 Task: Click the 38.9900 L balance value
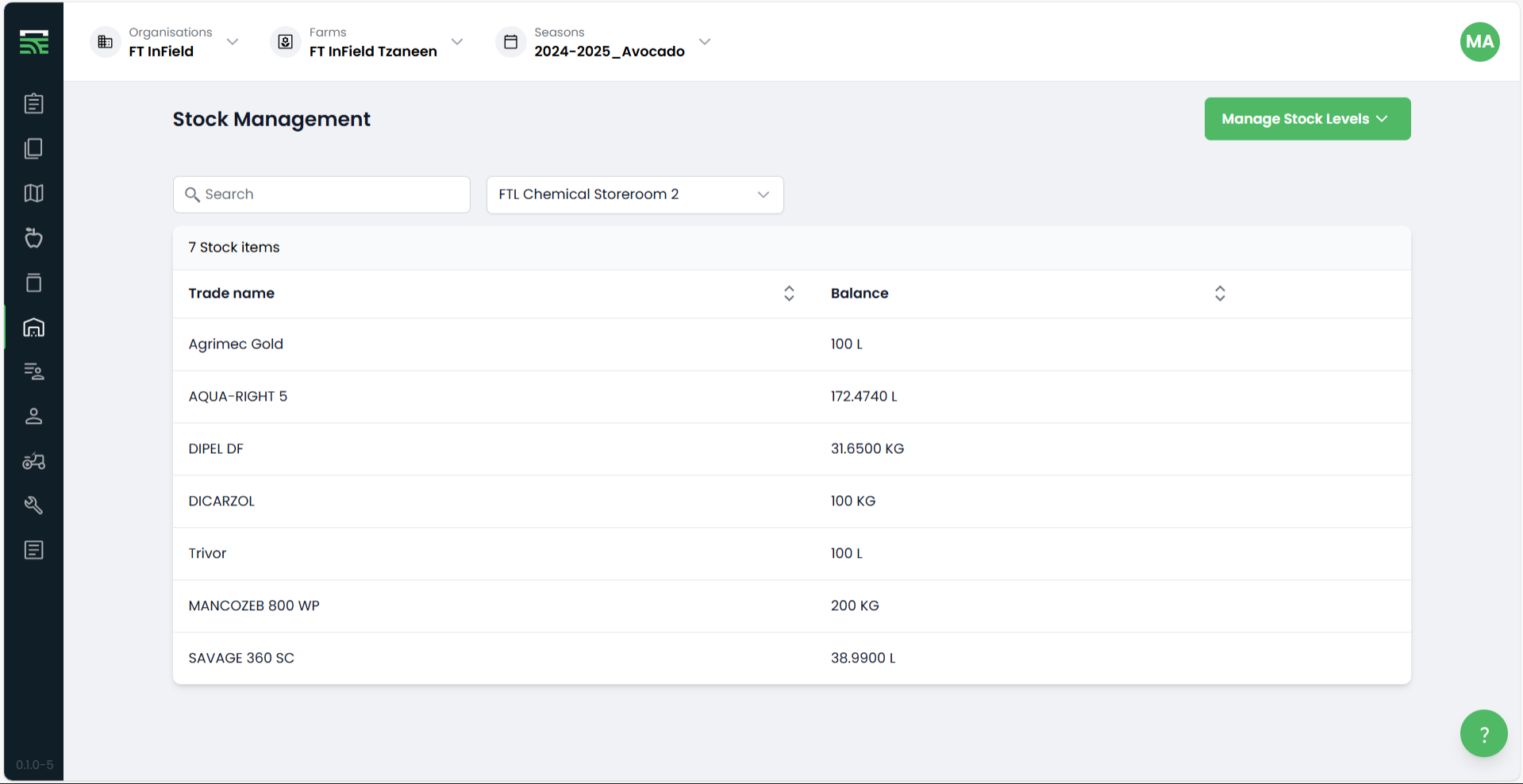coord(863,659)
